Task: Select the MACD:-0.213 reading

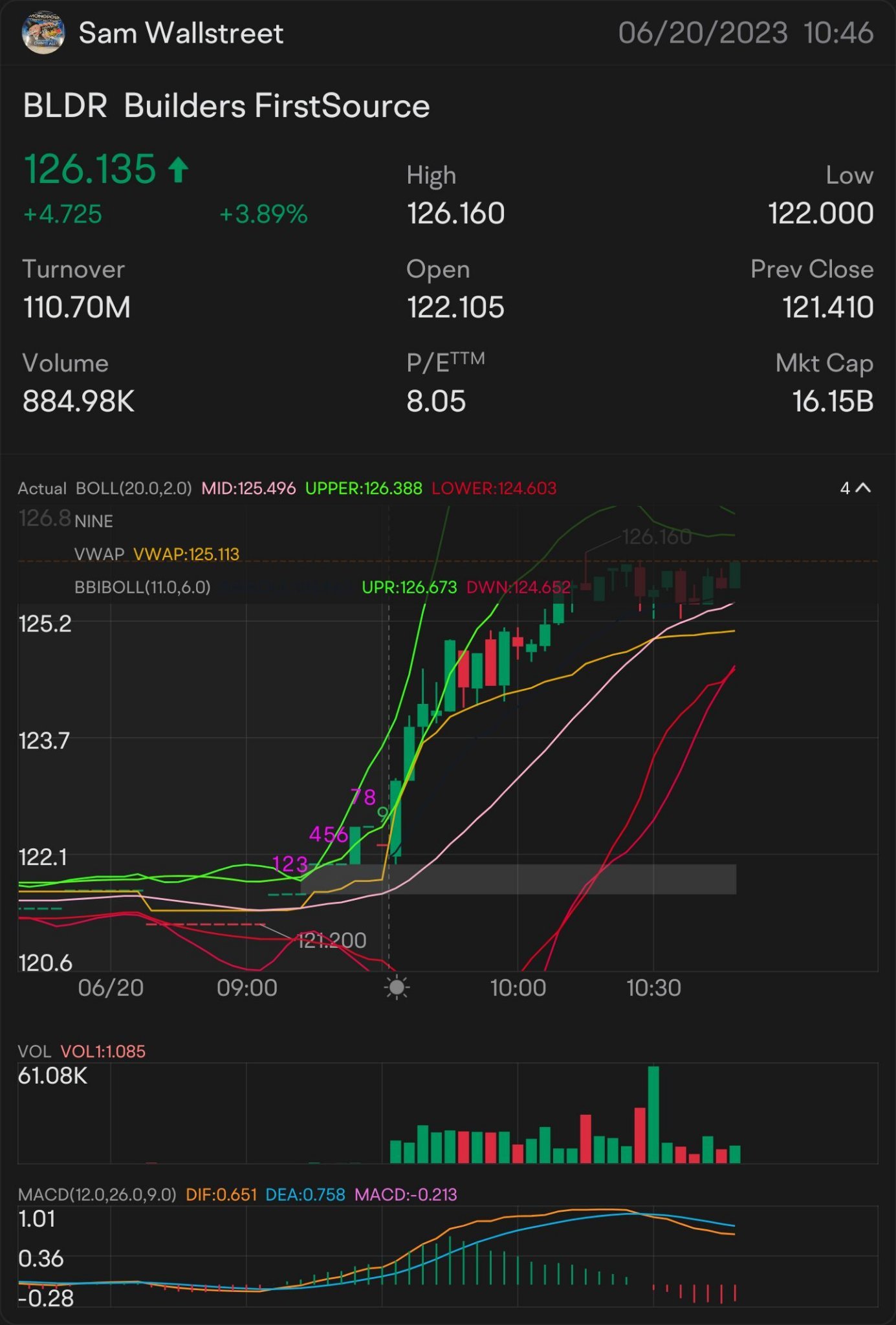Action: (406, 1194)
